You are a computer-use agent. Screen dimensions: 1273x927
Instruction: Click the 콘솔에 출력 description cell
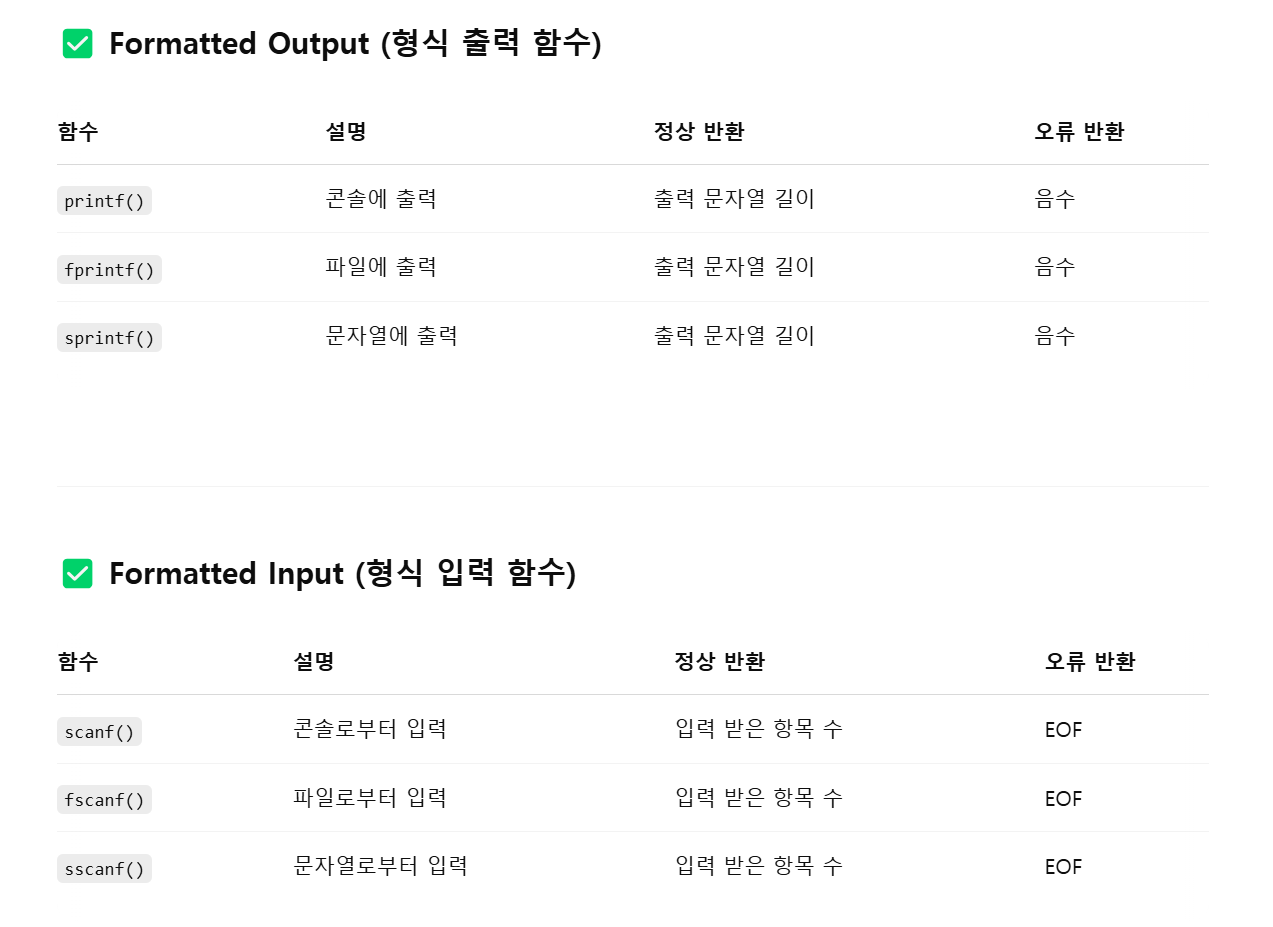click(x=381, y=199)
